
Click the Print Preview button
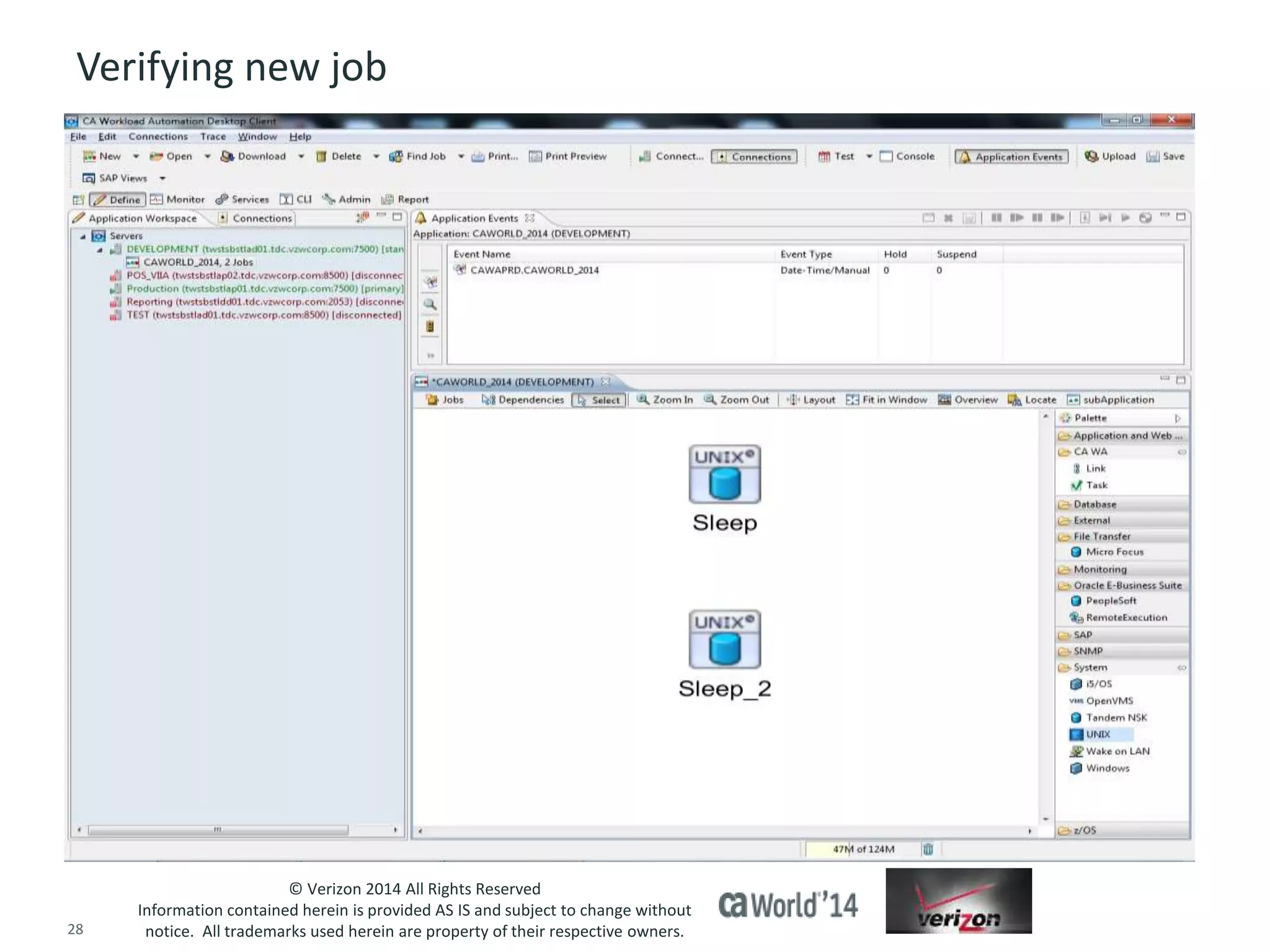tap(567, 156)
